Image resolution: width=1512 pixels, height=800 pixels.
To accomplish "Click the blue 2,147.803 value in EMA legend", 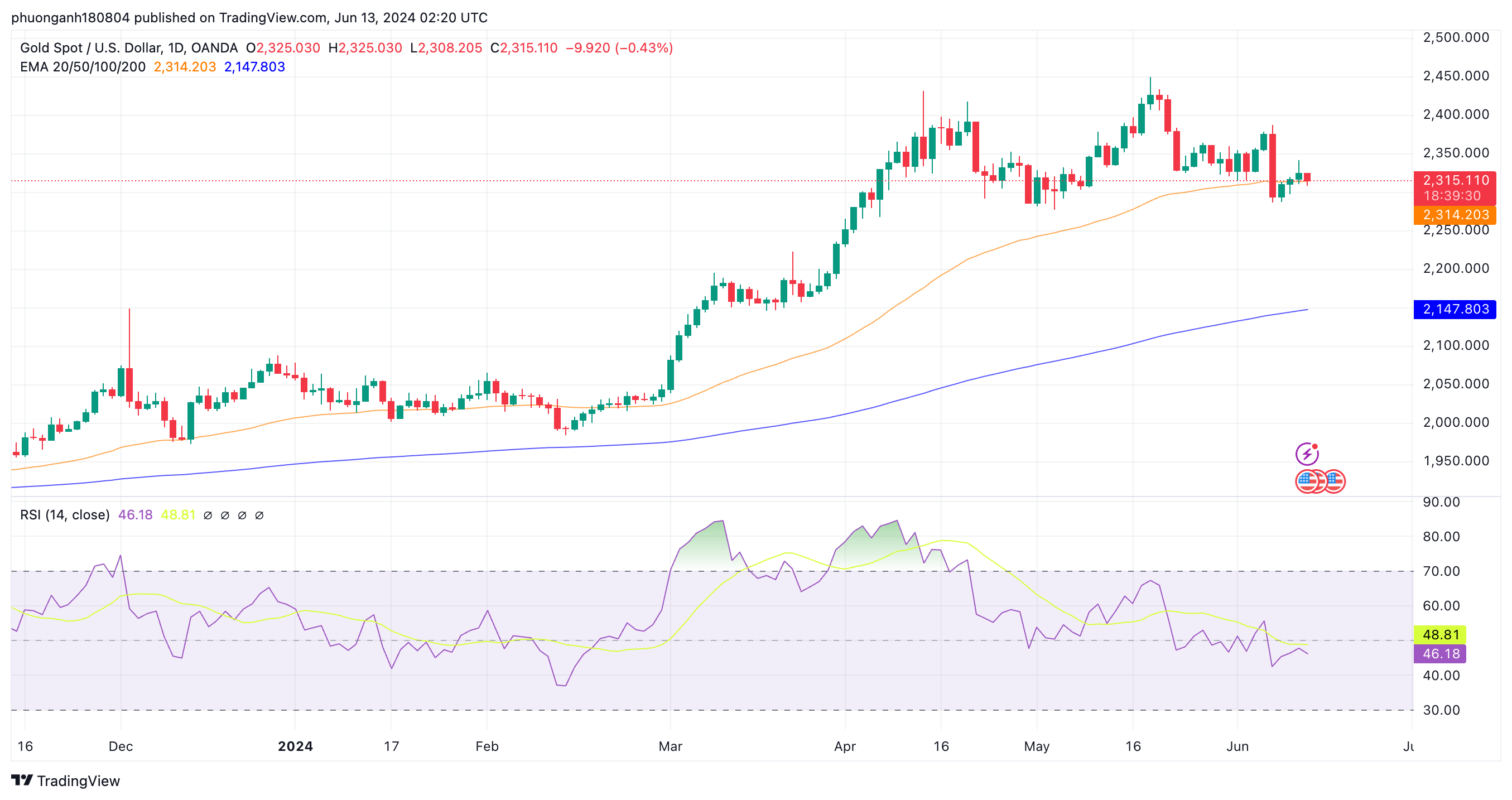I will pyautogui.click(x=255, y=67).
